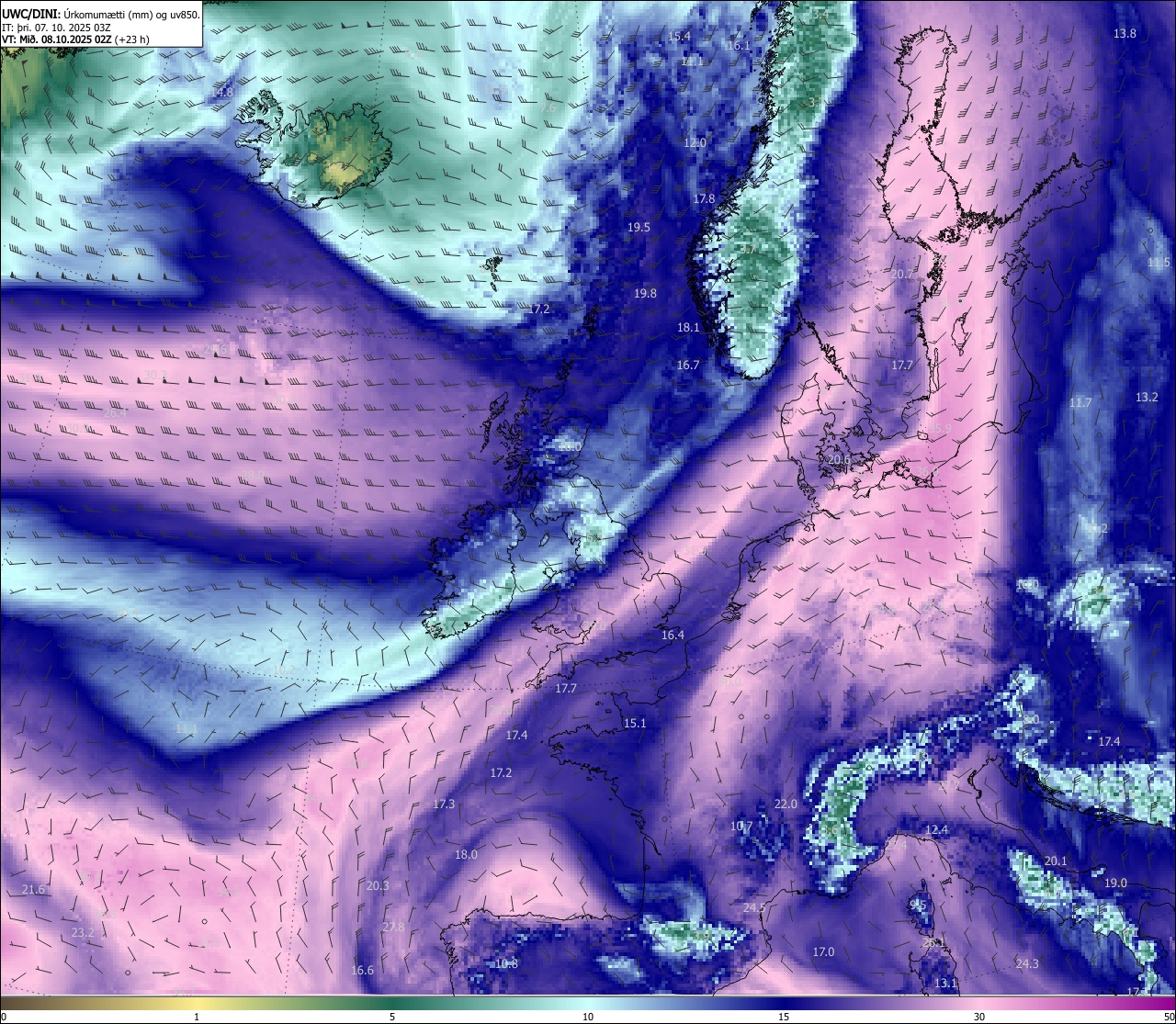Click the 11.7 value over eastern Europe
The height and width of the screenshot is (1024, 1176).
click(x=1080, y=402)
